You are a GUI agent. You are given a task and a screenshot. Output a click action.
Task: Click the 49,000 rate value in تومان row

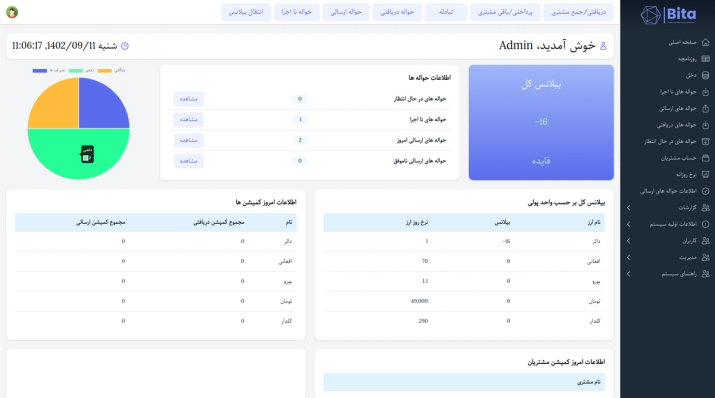click(x=419, y=301)
